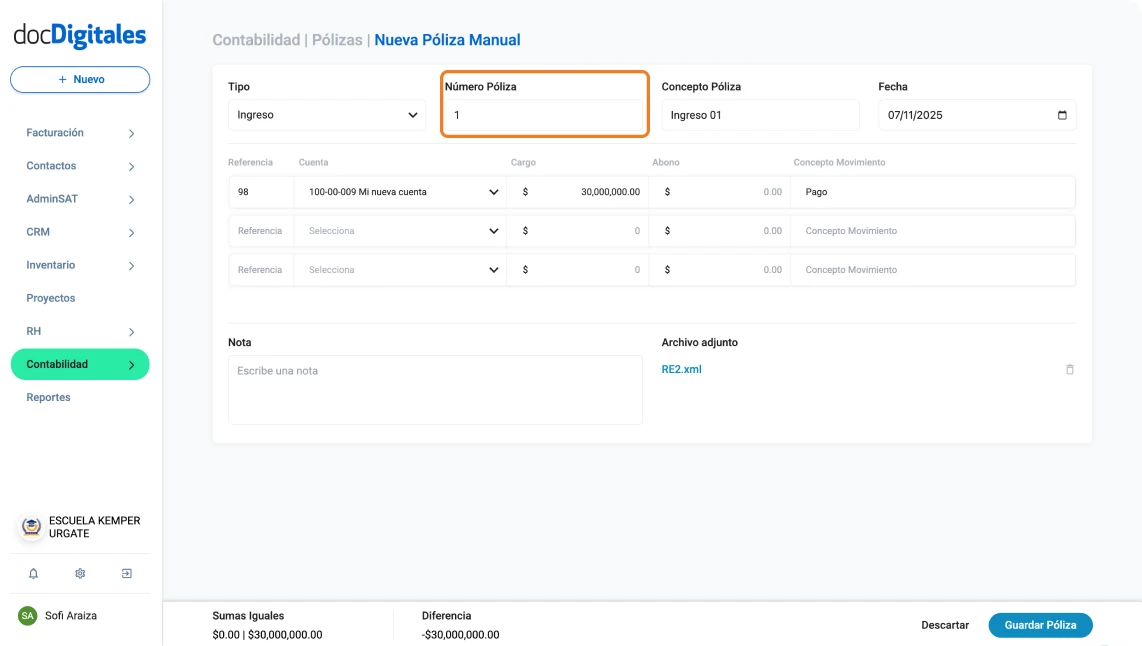Click the Guardar Póliza button
The width and height of the screenshot is (1142, 646).
pyautogui.click(x=1040, y=625)
